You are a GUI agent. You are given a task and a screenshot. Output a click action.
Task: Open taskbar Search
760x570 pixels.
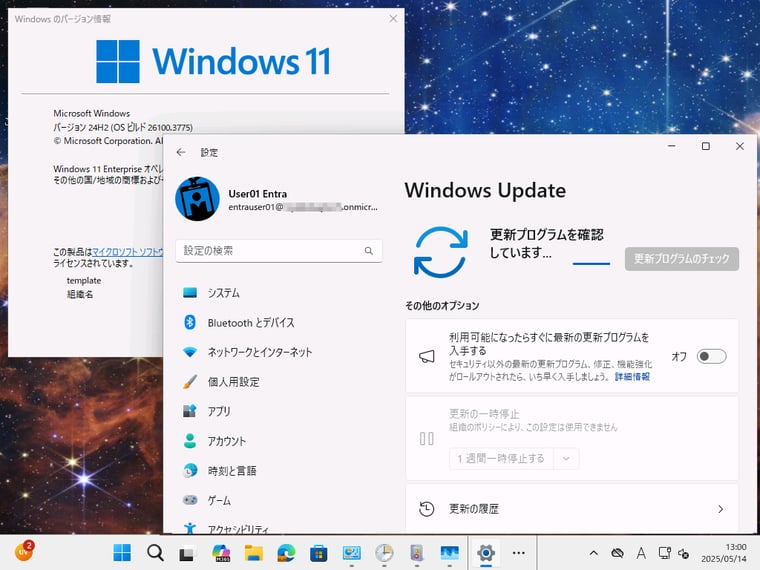[155, 553]
